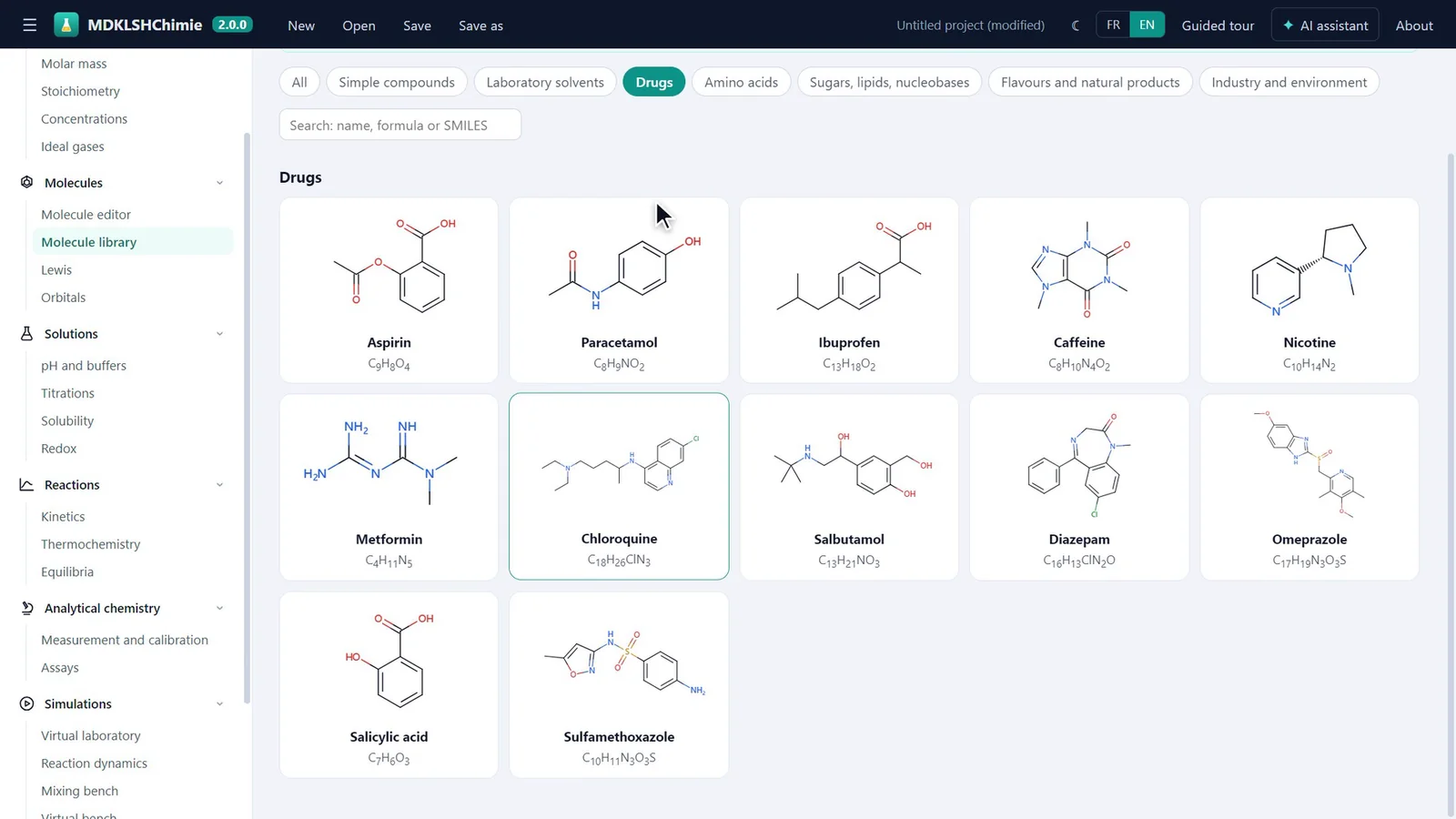The image size is (1456, 819).
Task: Click the Molecules atom icon
Action: click(26, 182)
